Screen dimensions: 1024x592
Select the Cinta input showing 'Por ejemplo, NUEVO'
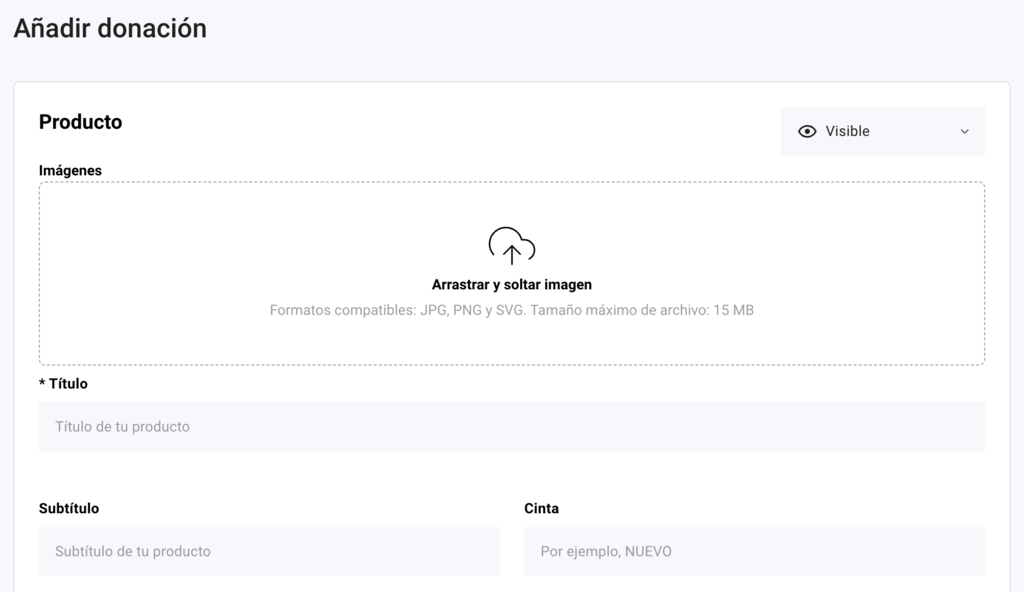click(x=754, y=551)
